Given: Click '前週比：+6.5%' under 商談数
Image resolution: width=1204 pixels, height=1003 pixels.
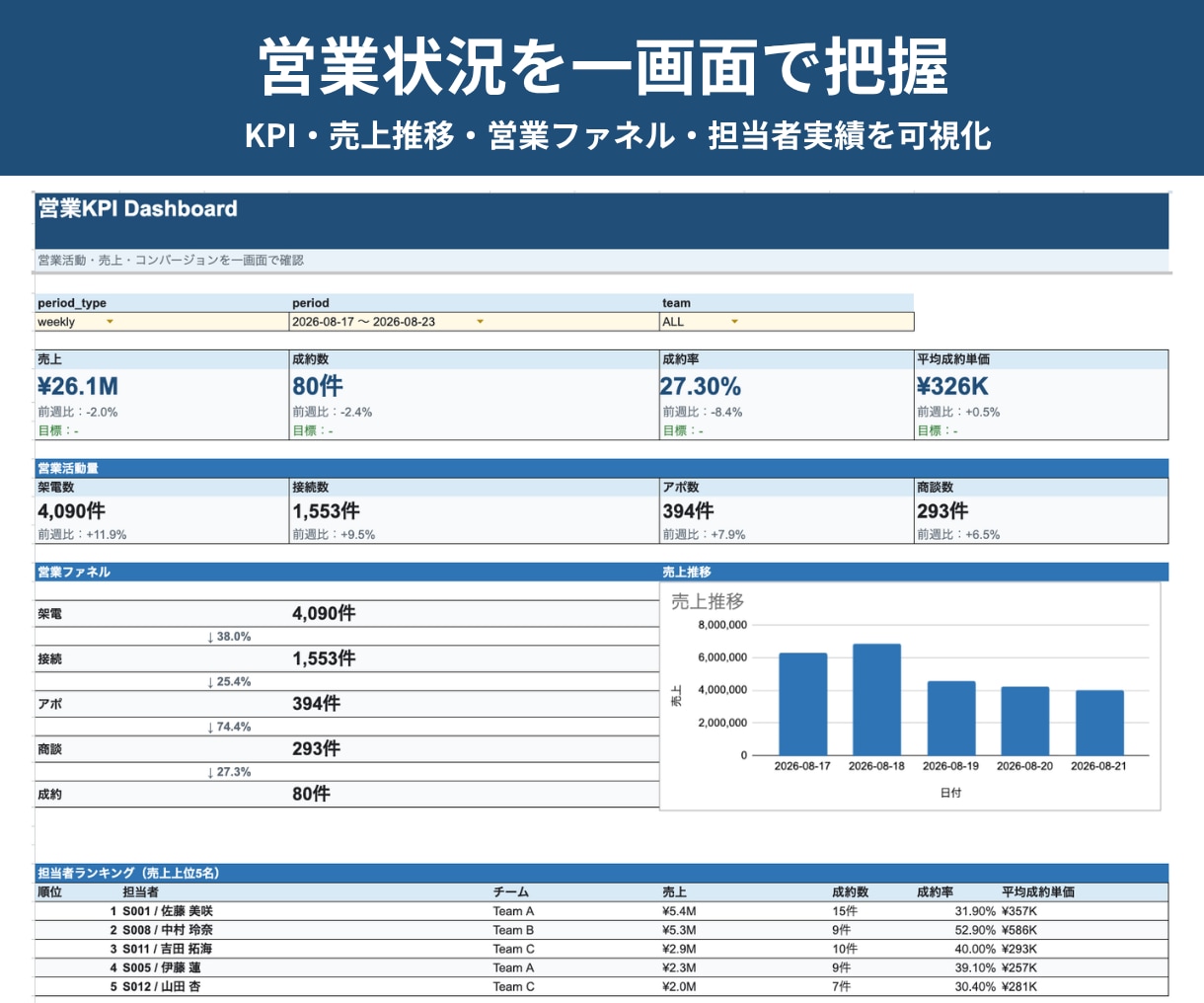Looking at the screenshot, I should pos(958,534).
